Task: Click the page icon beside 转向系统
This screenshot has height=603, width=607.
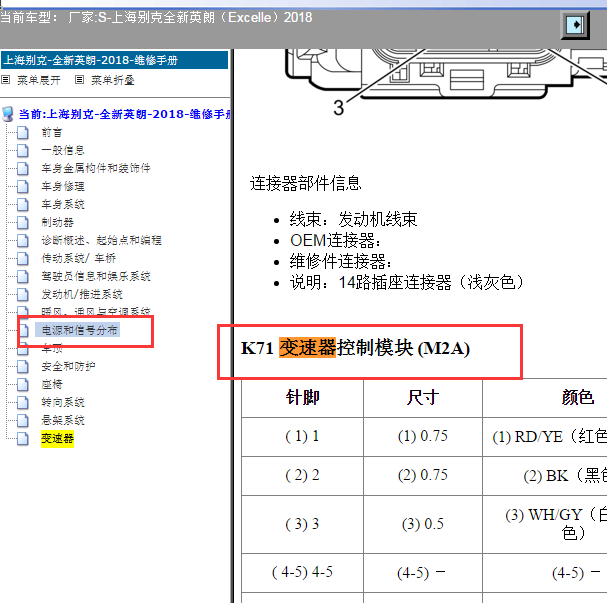Action: click(23, 402)
